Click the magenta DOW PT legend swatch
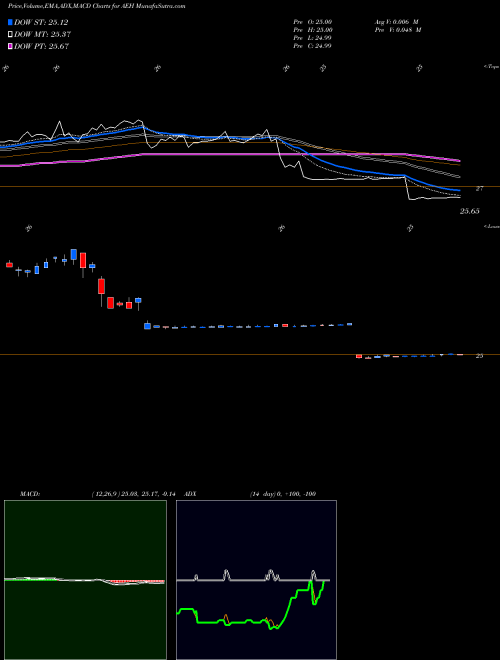 click(x=11, y=46)
